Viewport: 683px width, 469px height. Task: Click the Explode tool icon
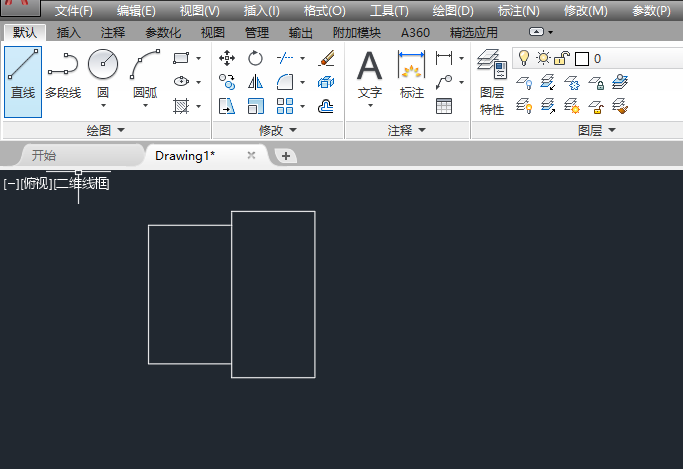point(326,82)
